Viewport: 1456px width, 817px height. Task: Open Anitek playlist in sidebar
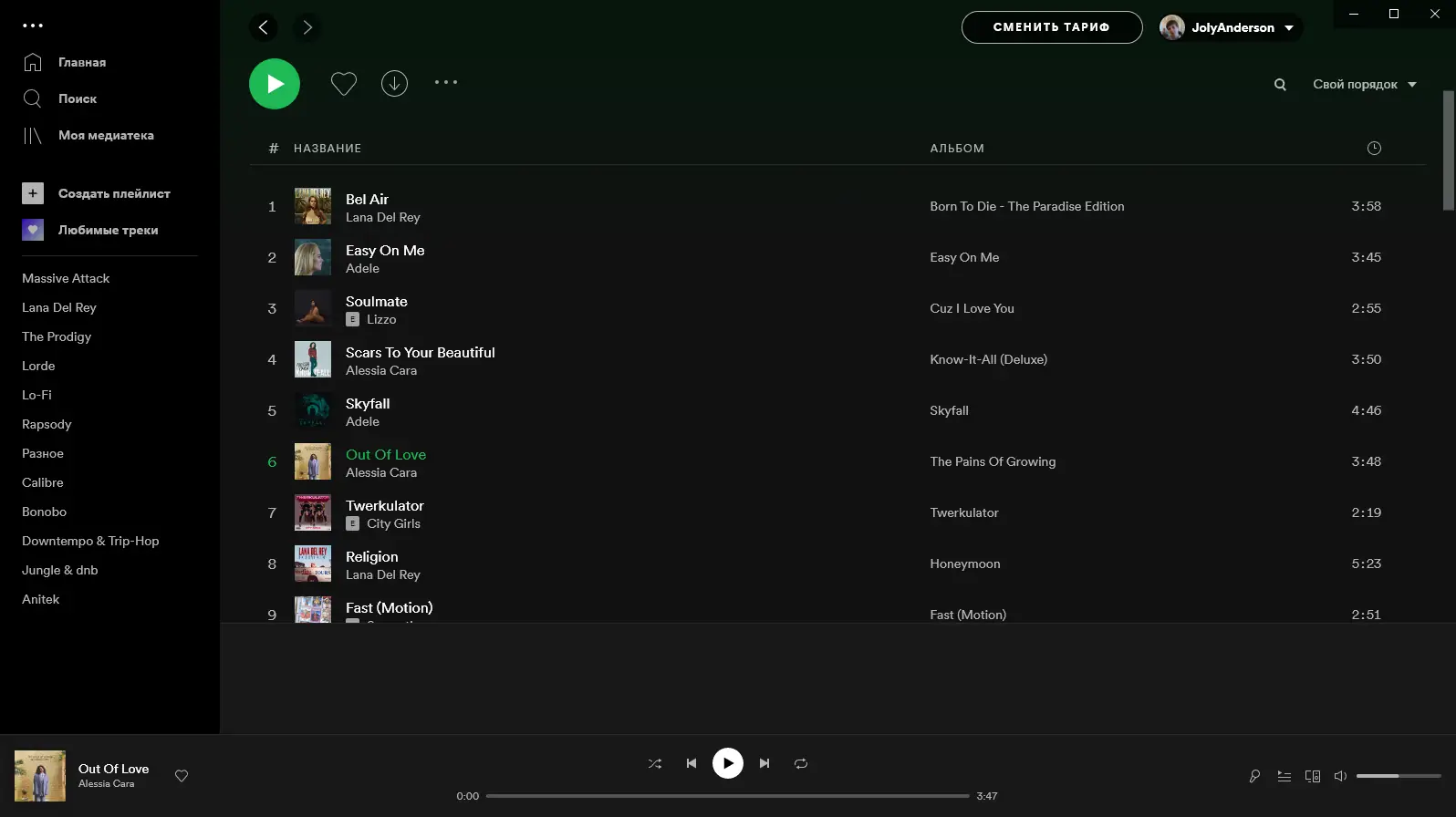tap(41, 599)
